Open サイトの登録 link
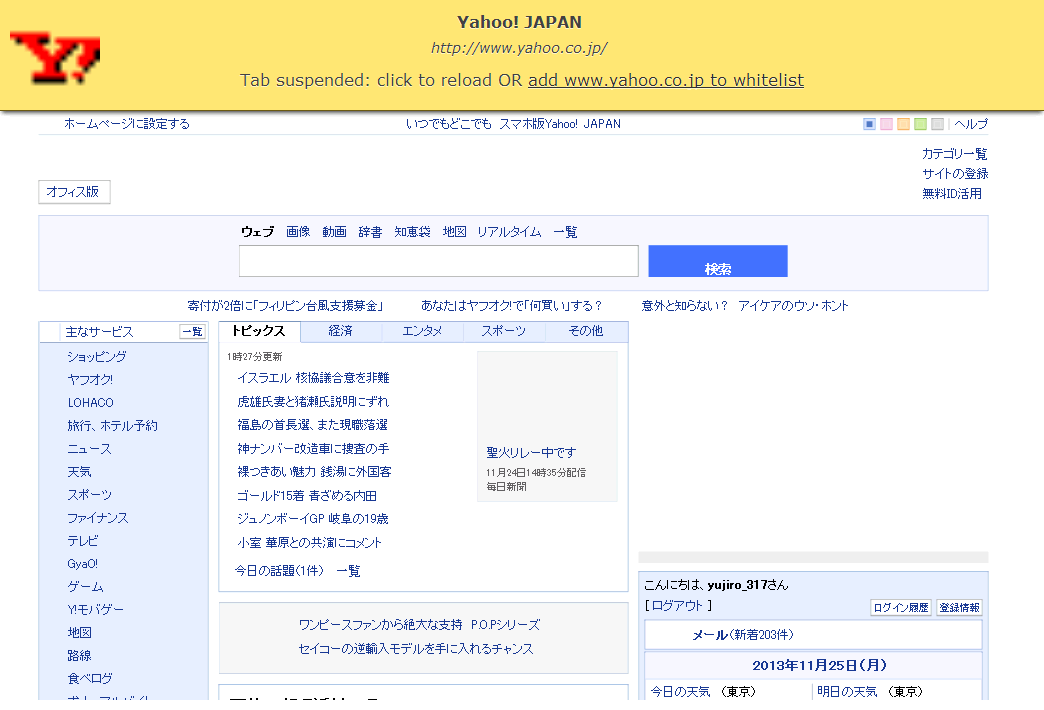This screenshot has width=1044, height=710. pyautogui.click(x=955, y=174)
